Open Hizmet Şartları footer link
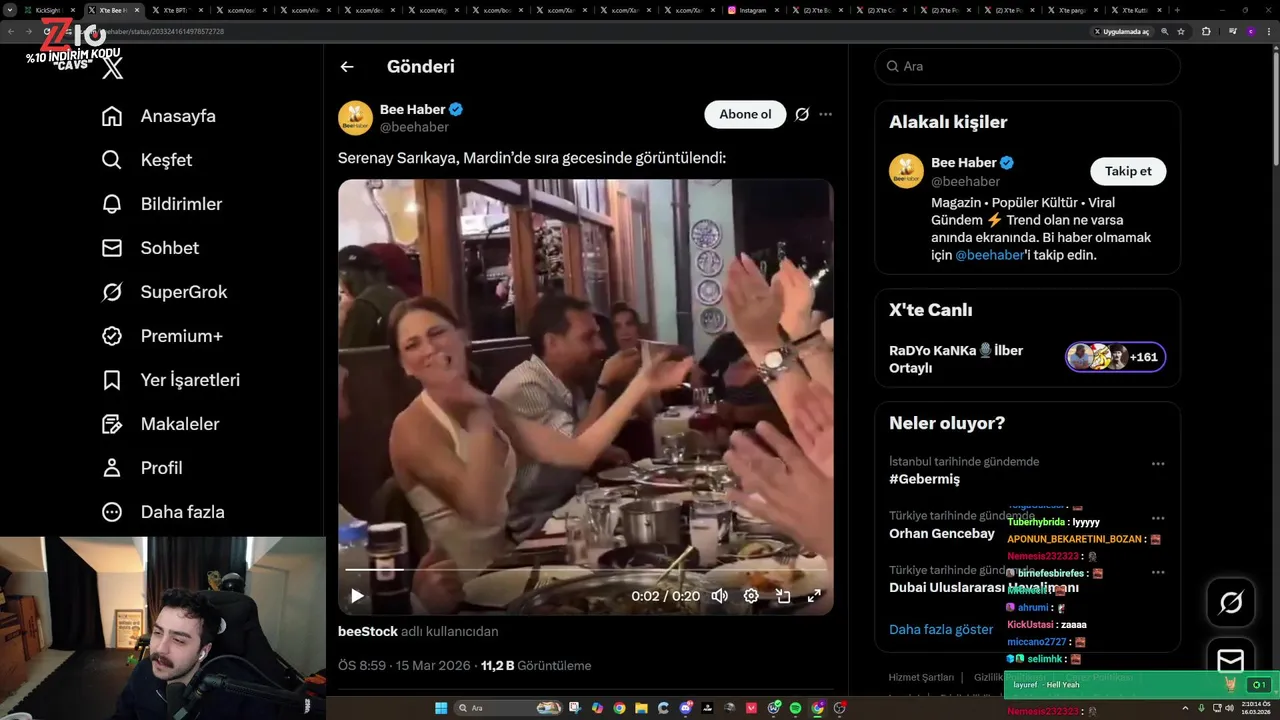This screenshot has width=1280, height=720. tap(921, 677)
